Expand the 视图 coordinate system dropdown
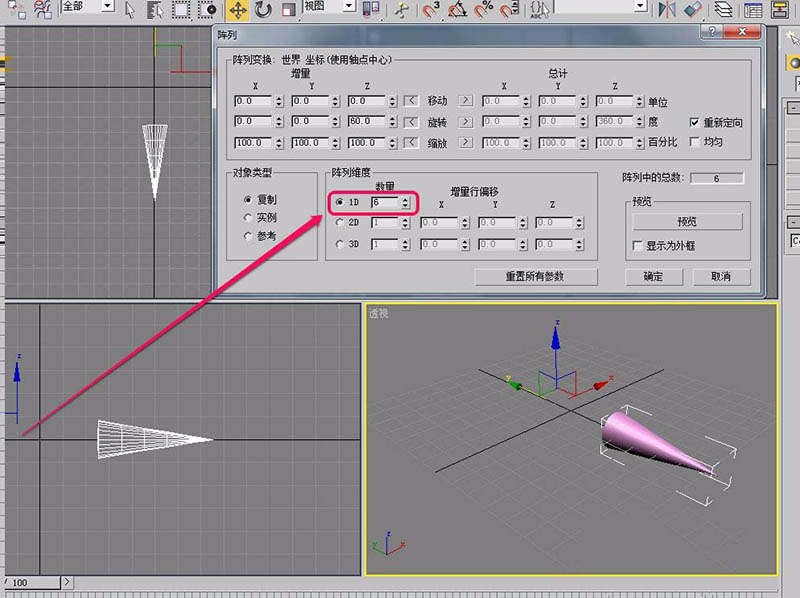The width and height of the screenshot is (800, 598). pyautogui.click(x=349, y=6)
